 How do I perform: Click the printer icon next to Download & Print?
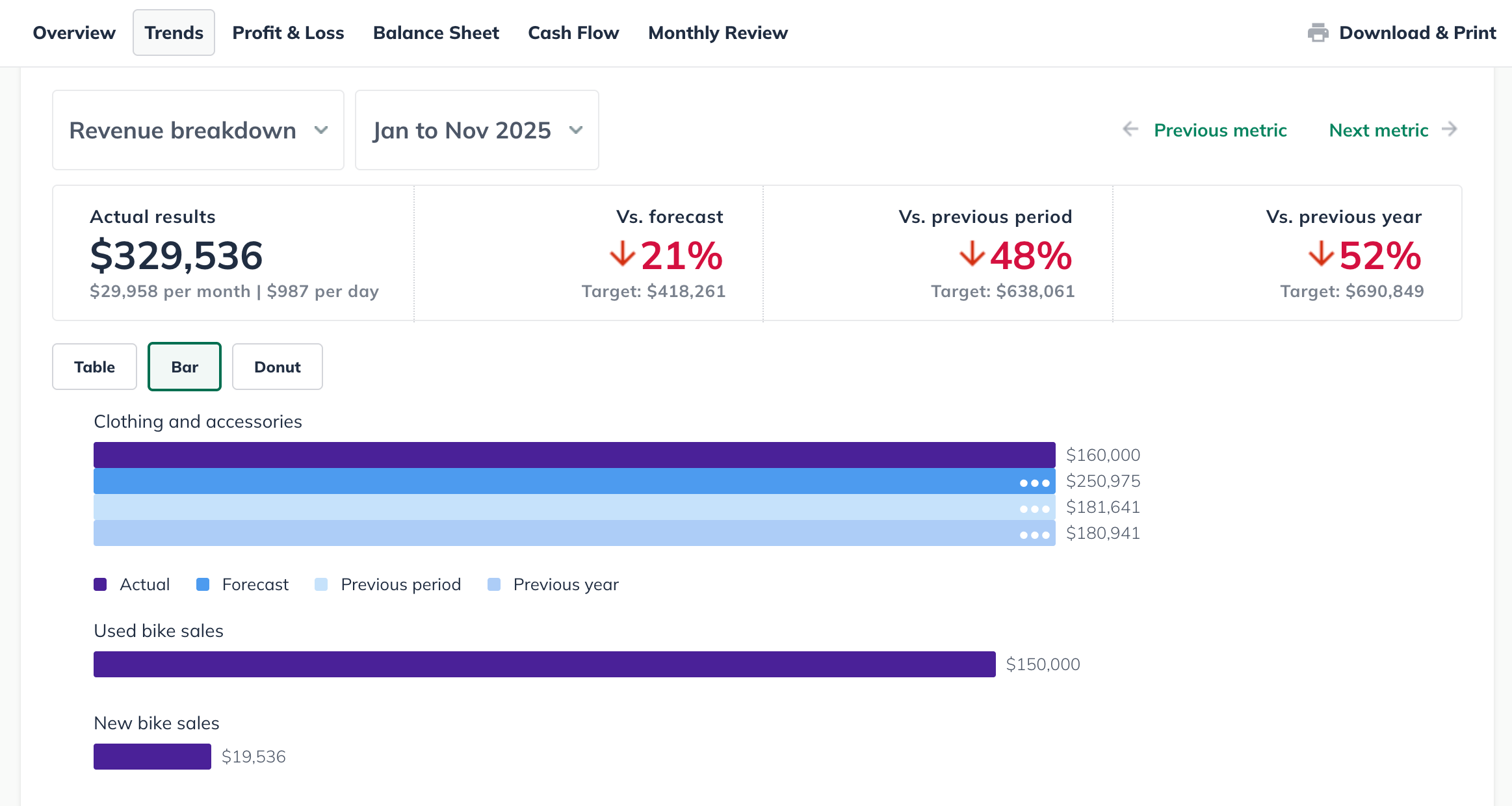(1318, 32)
